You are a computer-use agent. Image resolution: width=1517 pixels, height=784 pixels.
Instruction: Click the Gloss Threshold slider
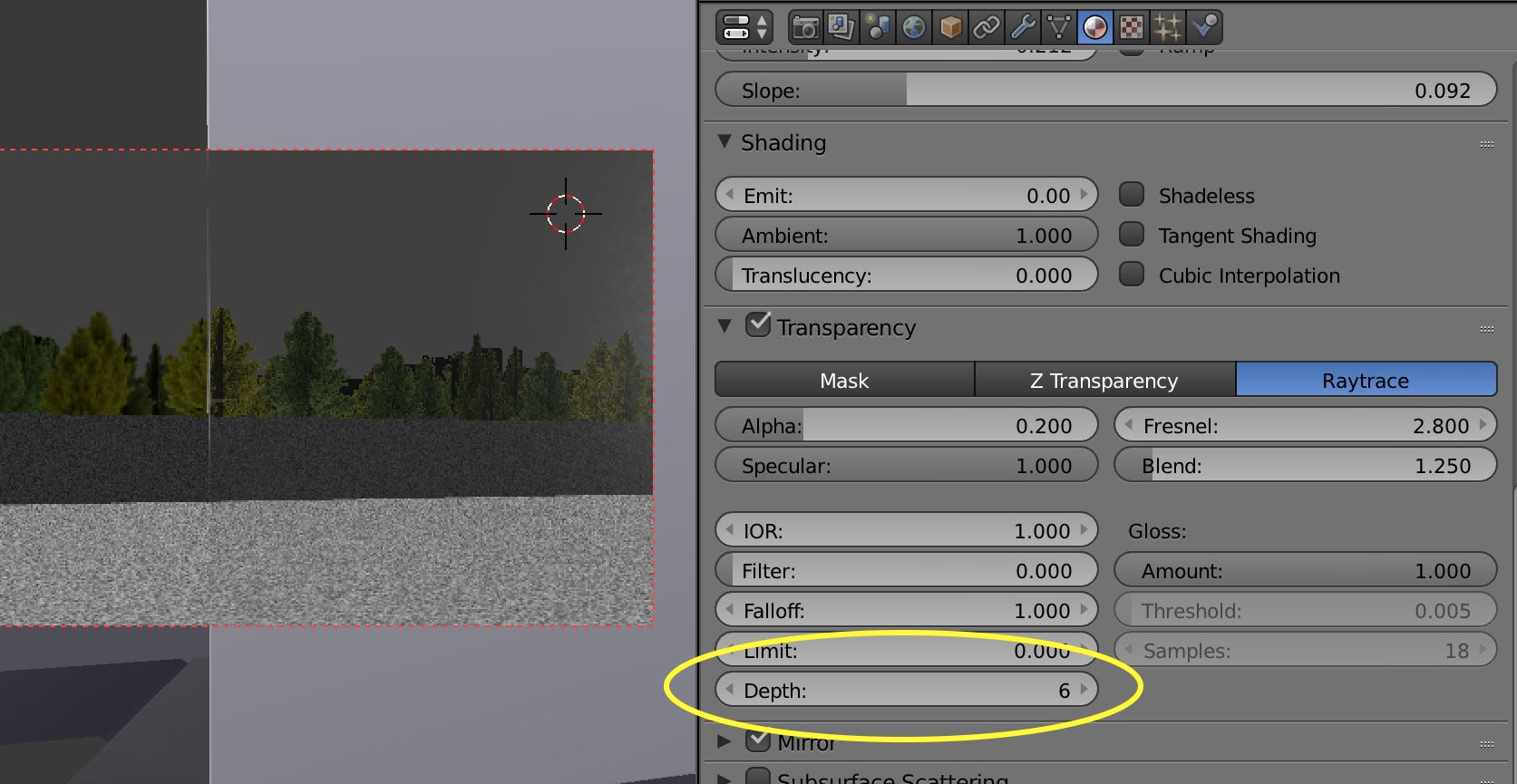click(x=1305, y=610)
